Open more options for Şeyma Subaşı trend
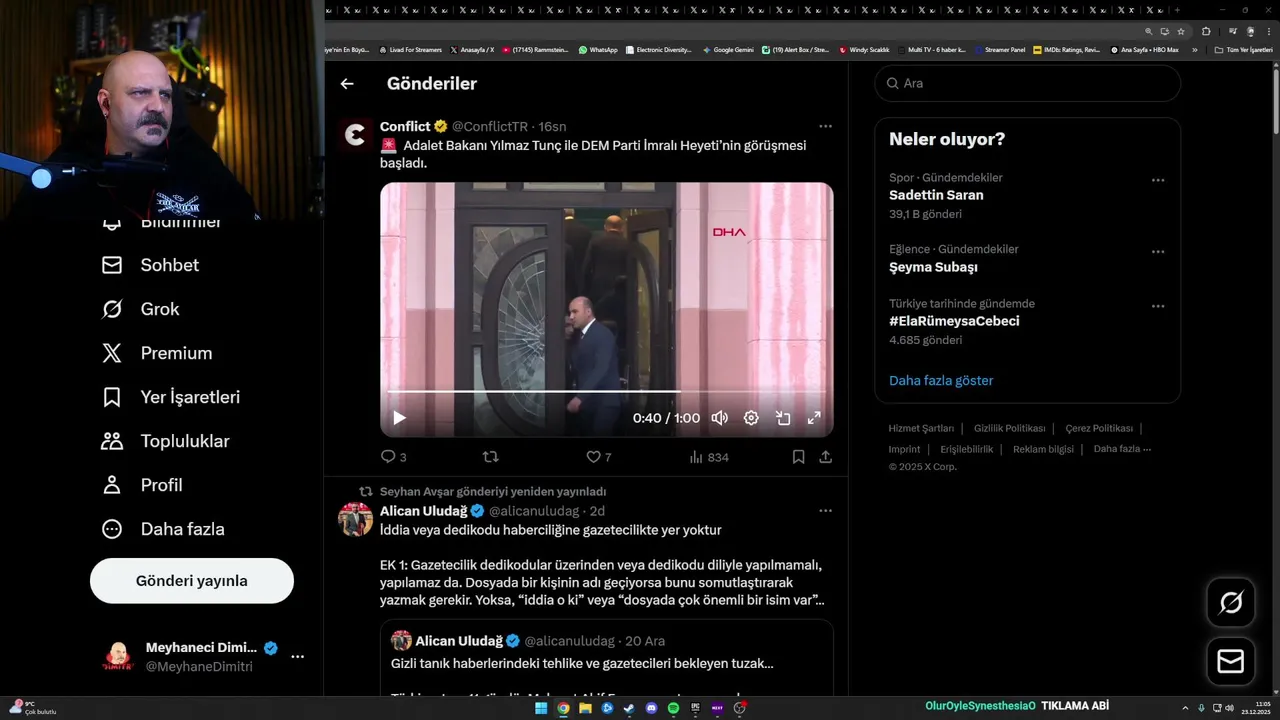Screen dimensions: 1280x720 point(1158,252)
